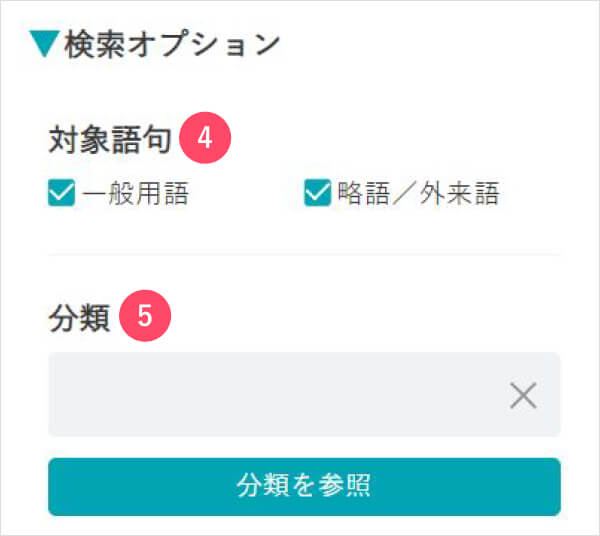This screenshot has height=536, width=600.
Task: Click the 略語／外来語 label text
Action: click(x=419, y=193)
